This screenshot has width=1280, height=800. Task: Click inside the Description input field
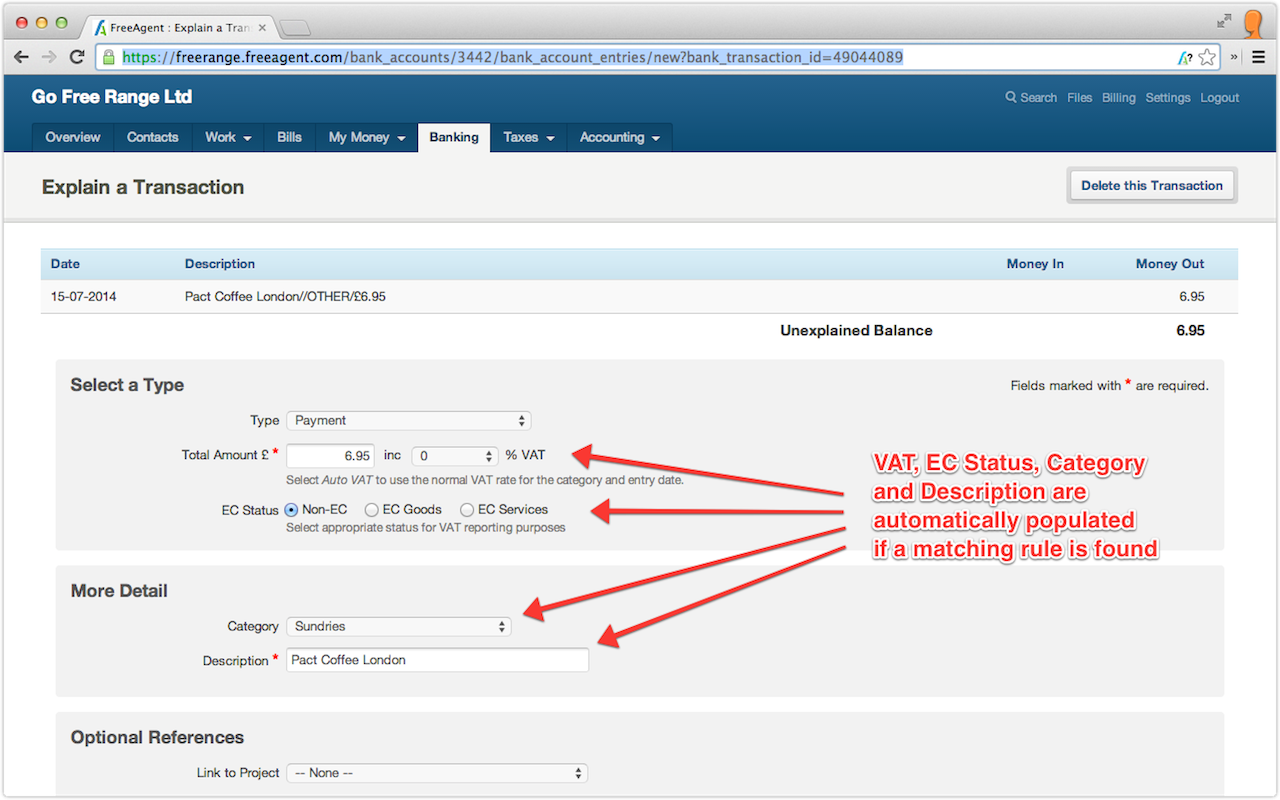point(437,660)
